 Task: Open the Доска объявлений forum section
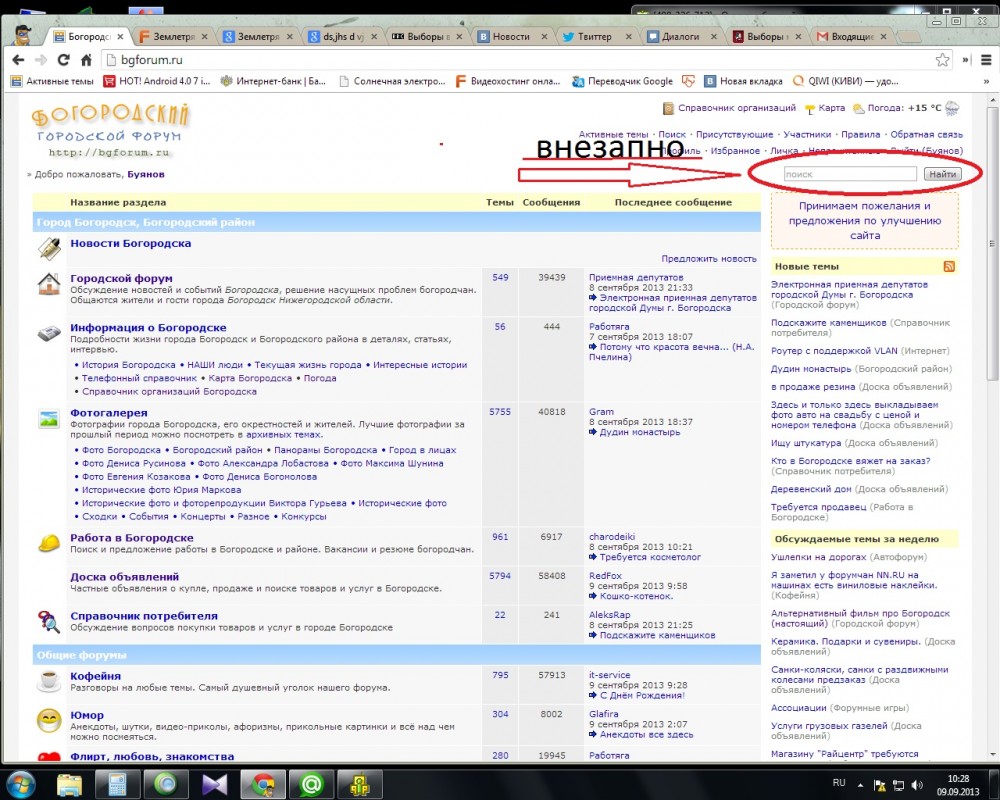click(x=125, y=577)
